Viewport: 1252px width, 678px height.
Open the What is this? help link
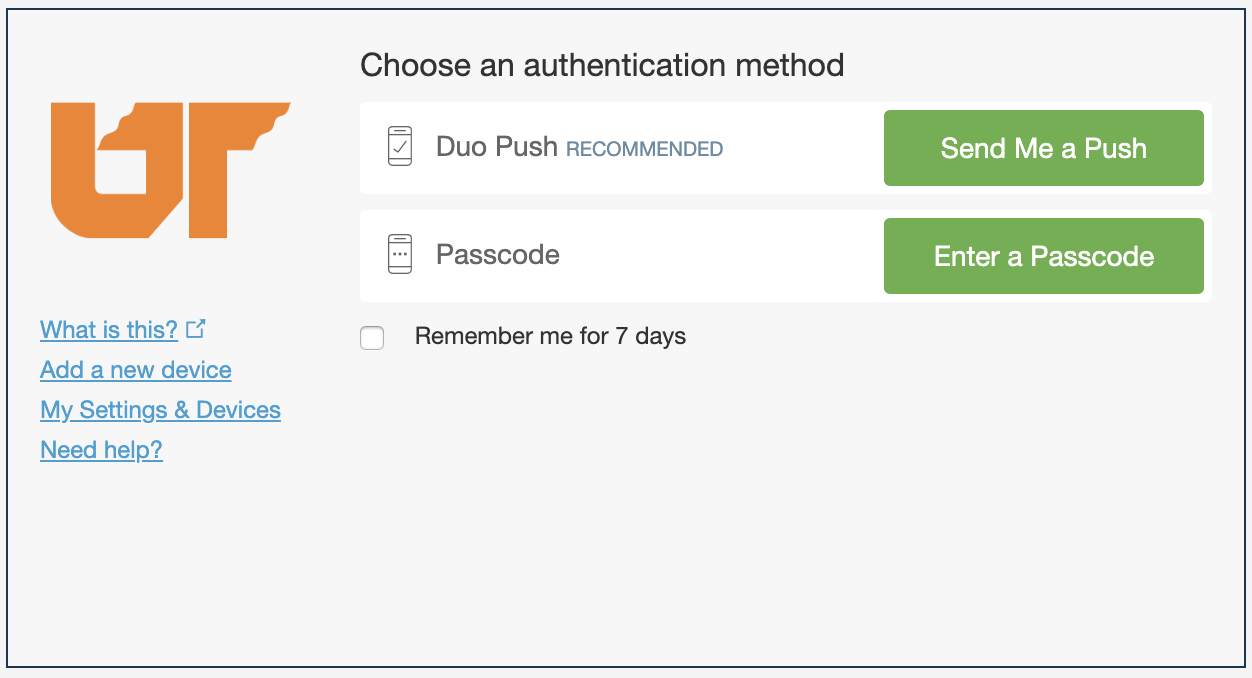click(108, 329)
